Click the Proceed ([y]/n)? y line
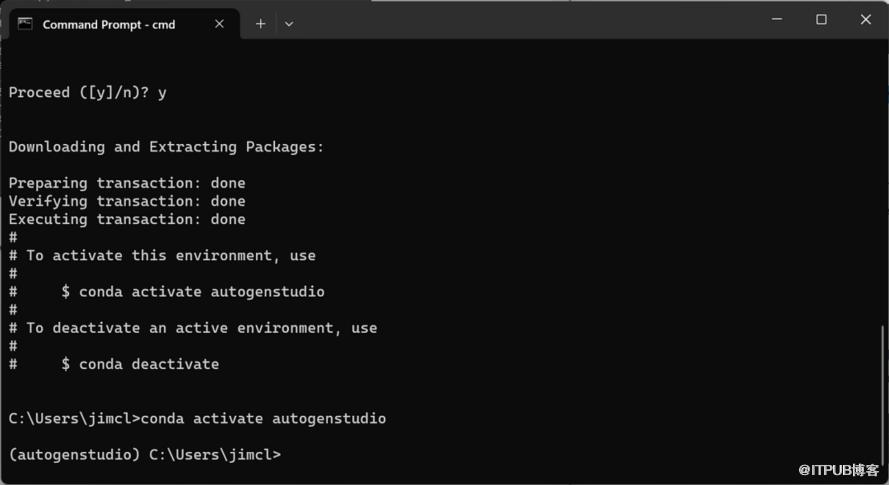This screenshot has height=485, width=889. 87,92
